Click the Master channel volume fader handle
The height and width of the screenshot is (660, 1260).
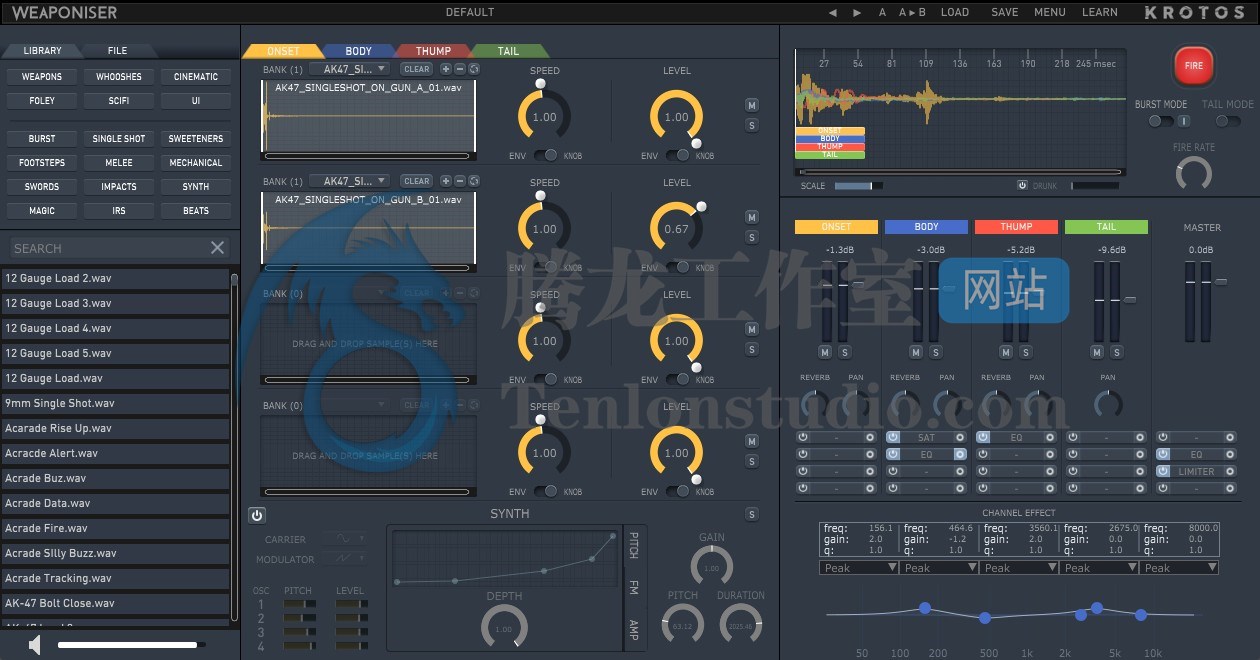tap(1221, 282)
